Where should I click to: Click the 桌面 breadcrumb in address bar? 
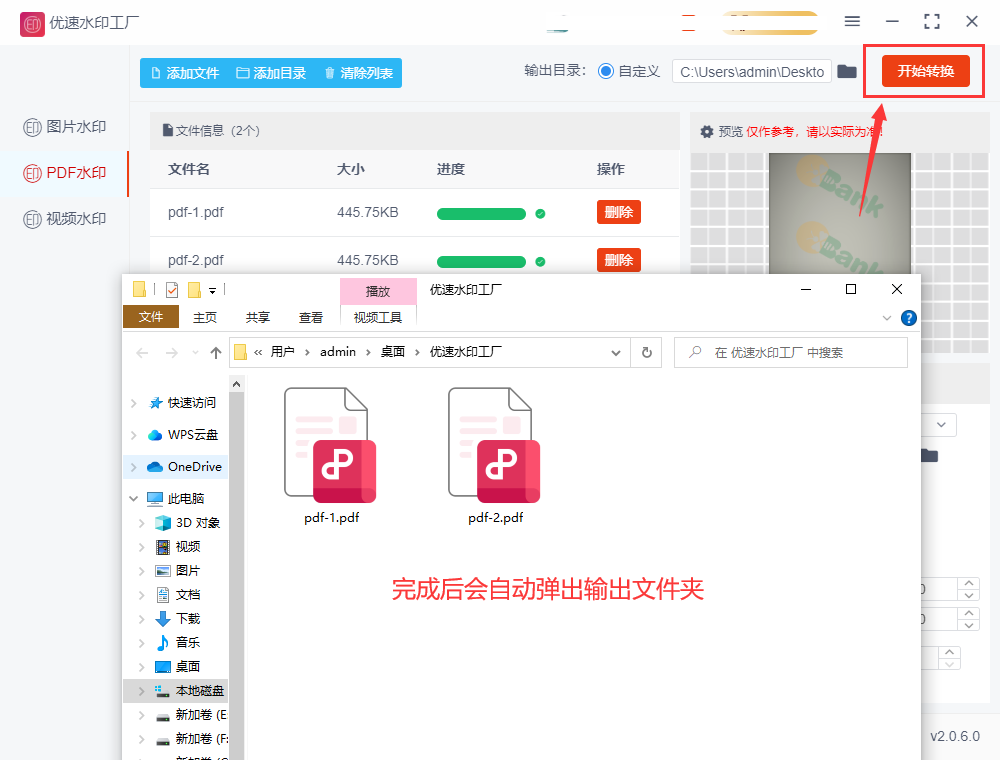393,352
